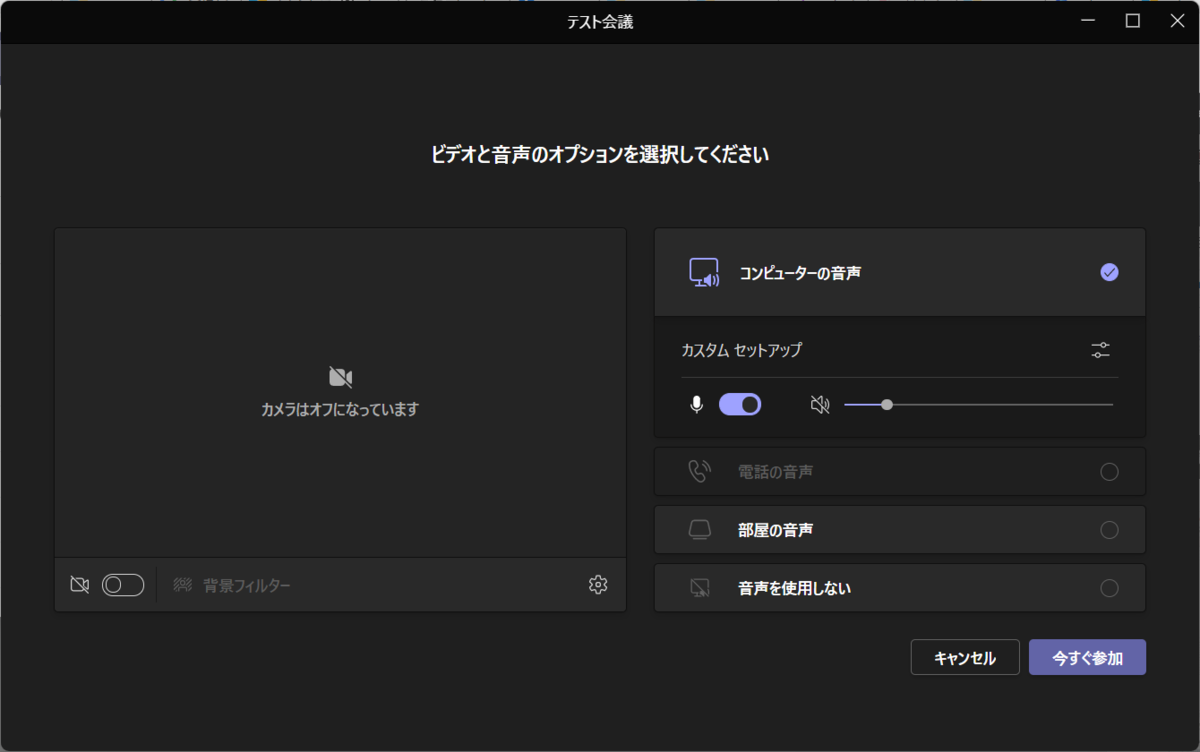1200x752 pixels.
Task: Close the テスト会議 window
Action: pyautogui.click(x=1177, y=21)
